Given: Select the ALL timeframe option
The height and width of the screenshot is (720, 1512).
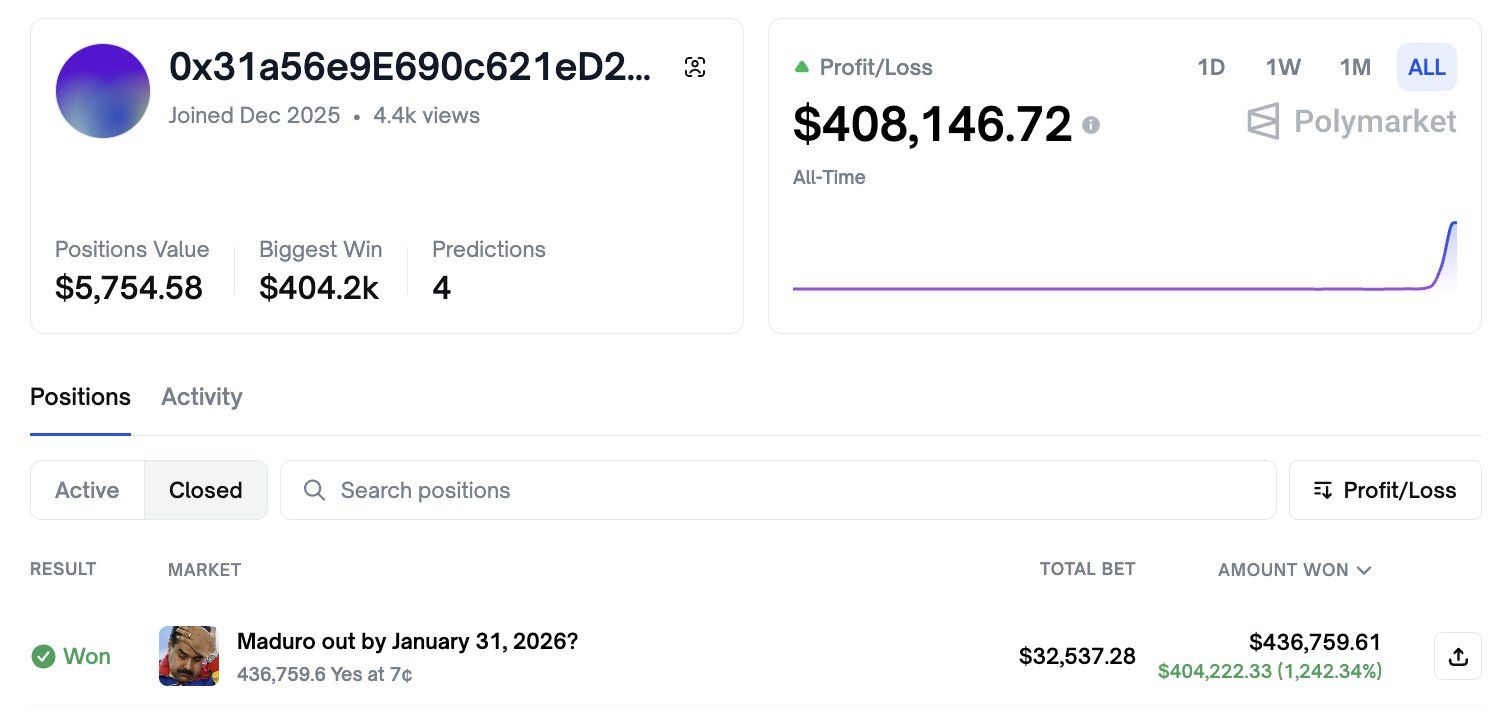Looking at the screenshot, I should pos(1426,67).
